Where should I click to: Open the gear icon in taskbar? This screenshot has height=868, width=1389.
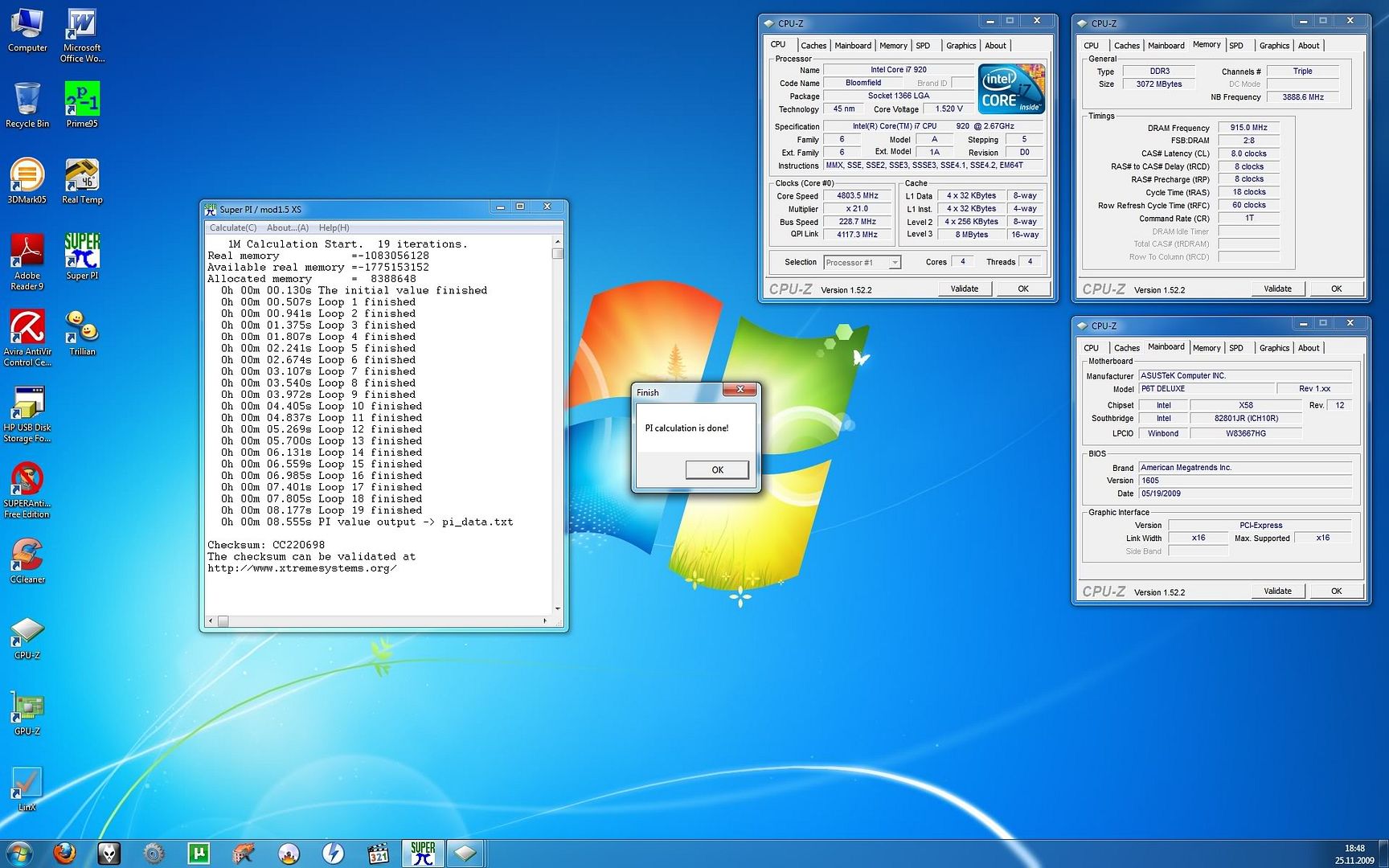154,853
